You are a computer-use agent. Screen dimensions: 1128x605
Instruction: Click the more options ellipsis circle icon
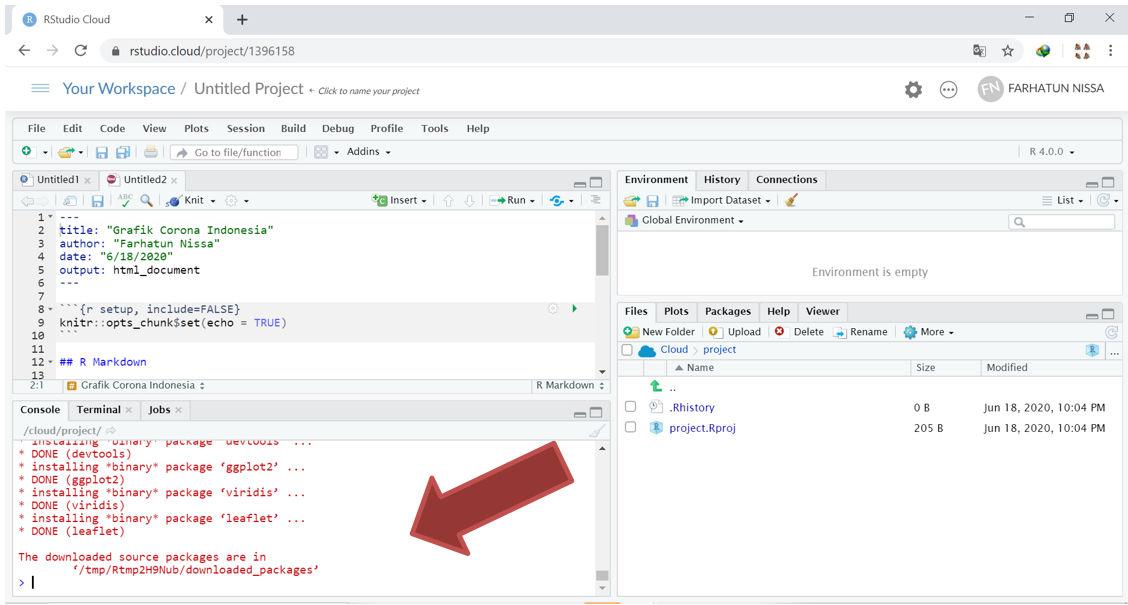pos(948,90)
